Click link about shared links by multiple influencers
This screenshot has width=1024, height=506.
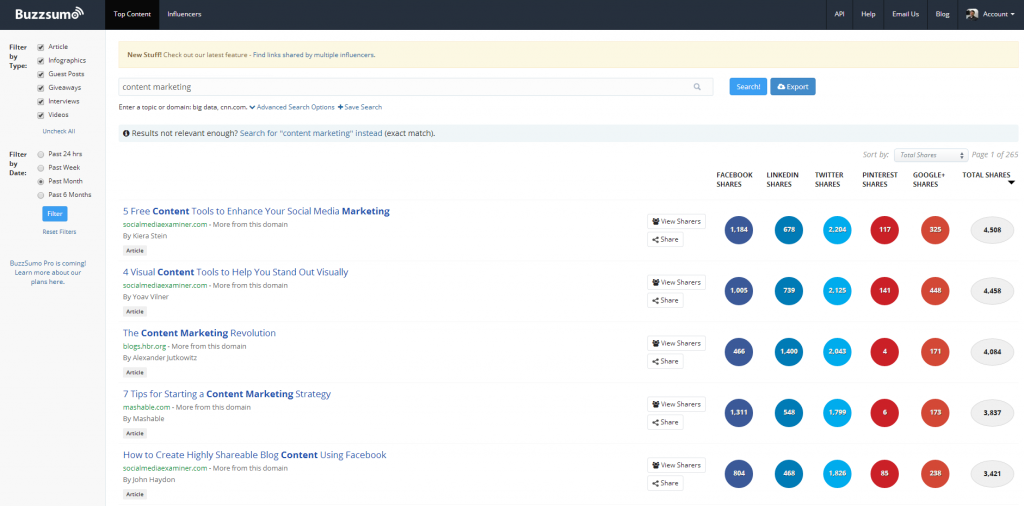(x=313, y=55)
